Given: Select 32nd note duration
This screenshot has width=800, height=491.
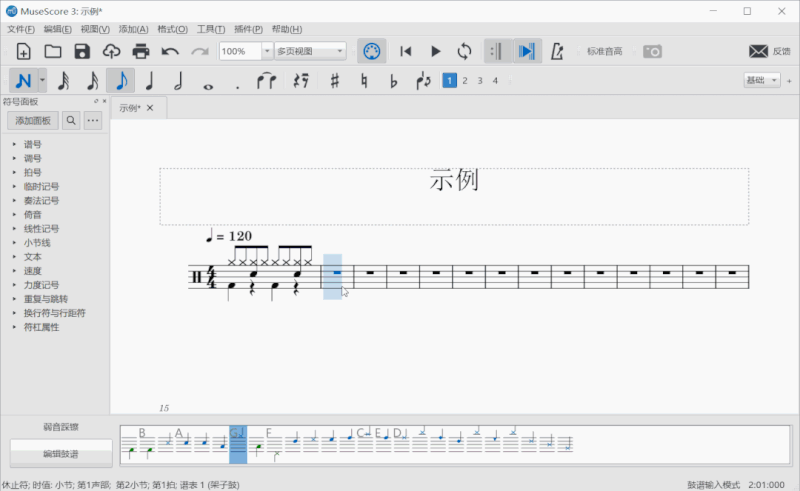Looking at the screenshot, I should pos(63,81).
